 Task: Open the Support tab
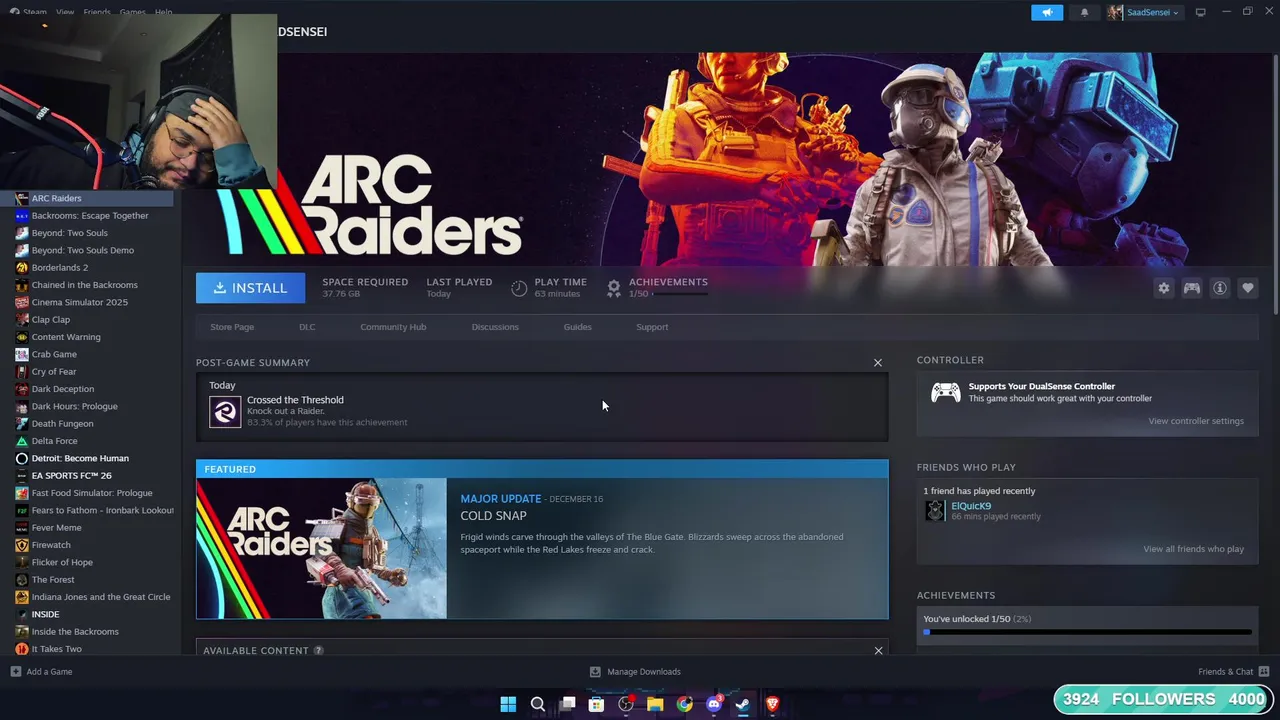coord(652,327)
